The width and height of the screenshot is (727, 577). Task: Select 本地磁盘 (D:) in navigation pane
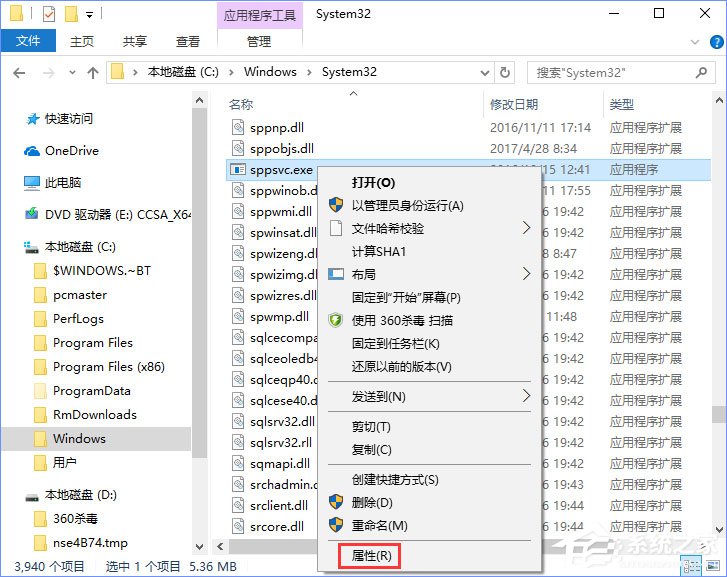(70, 495)
